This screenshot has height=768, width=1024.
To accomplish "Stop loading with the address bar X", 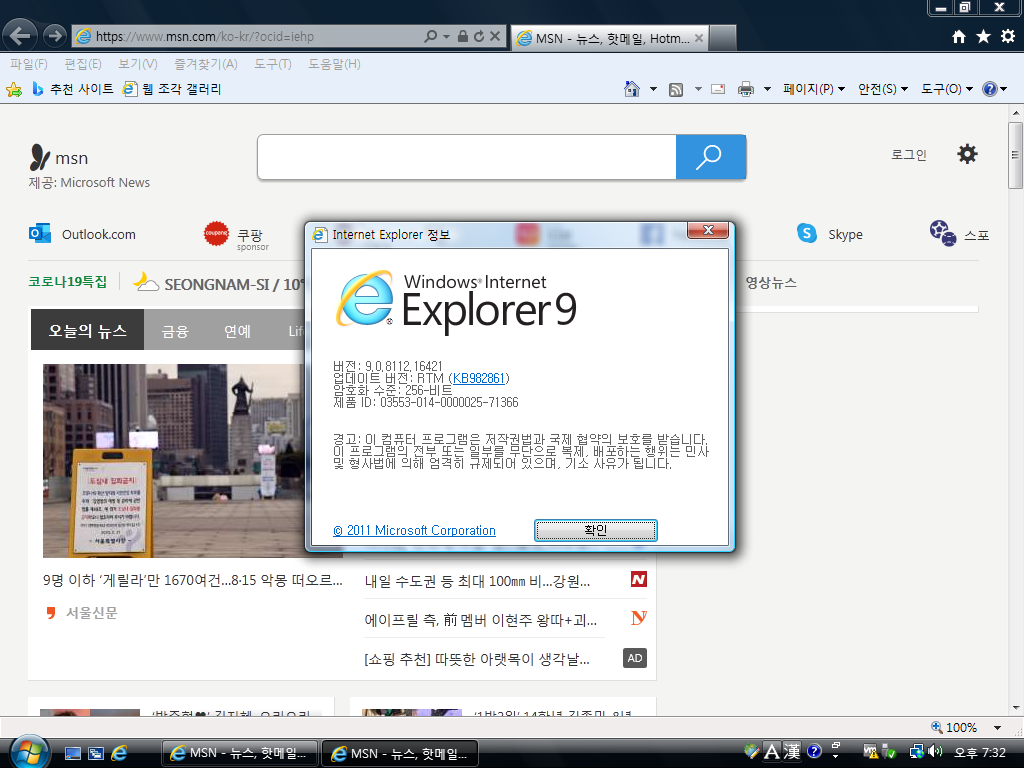I will [x=495, y=37].
